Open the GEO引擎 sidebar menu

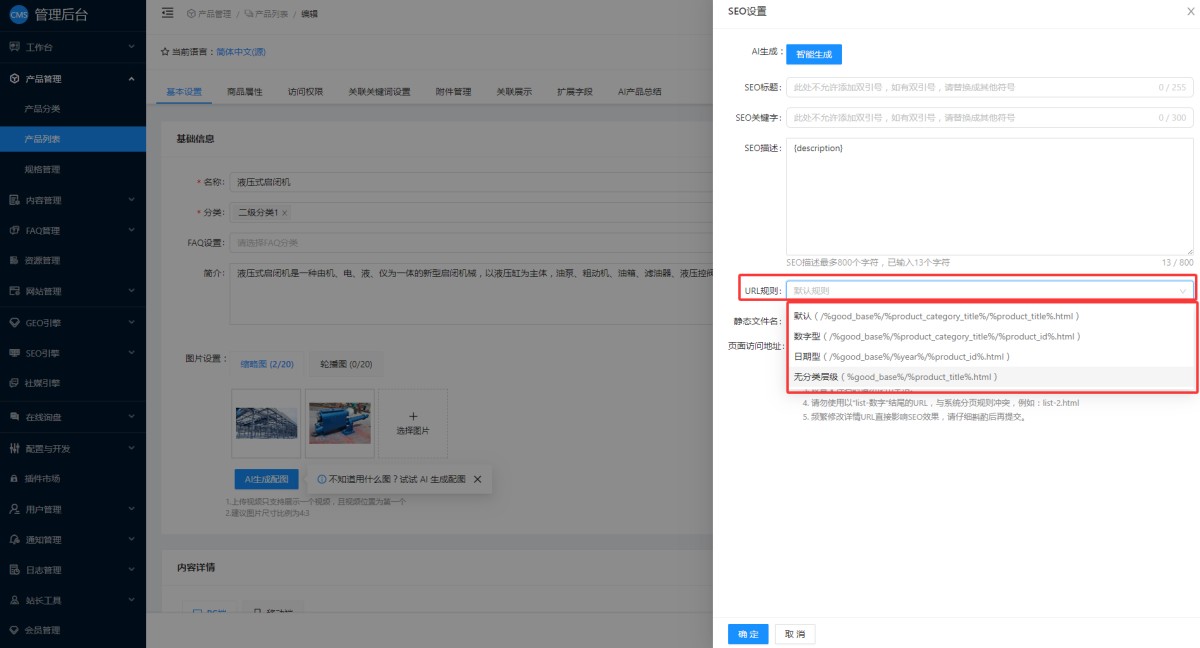click(72, 323)
